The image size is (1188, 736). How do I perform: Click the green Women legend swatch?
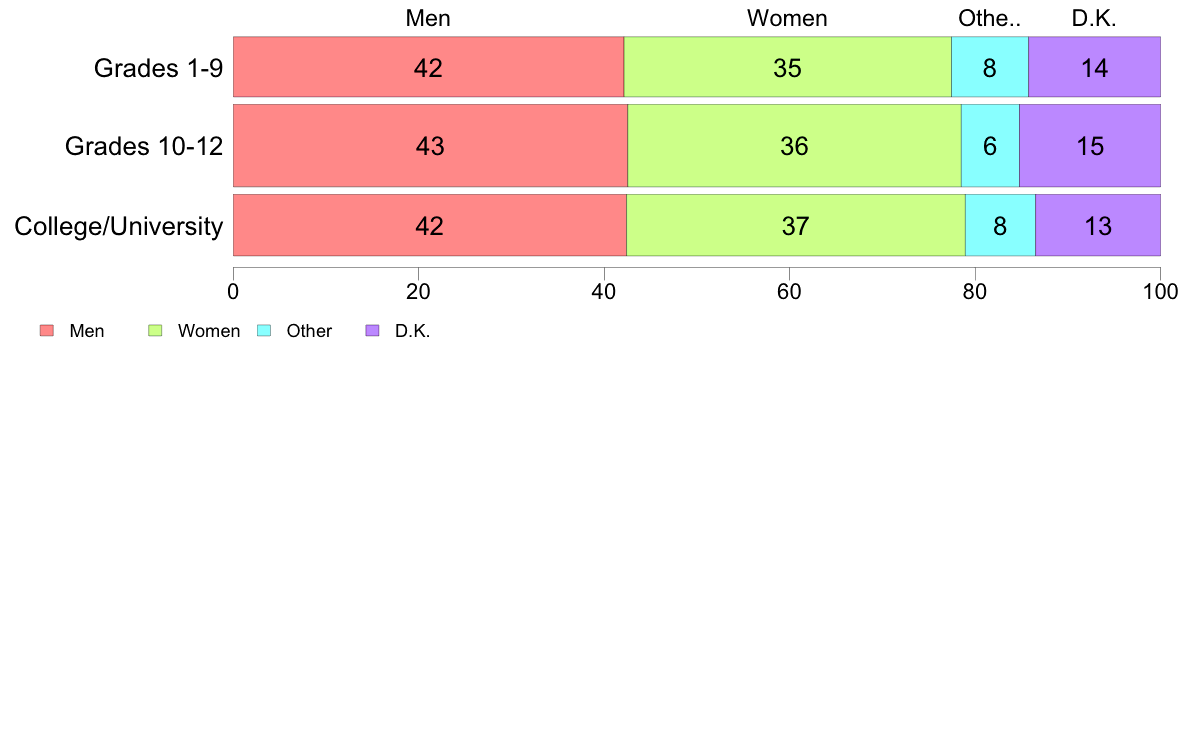pyautogui.click(x=155, y=330)
